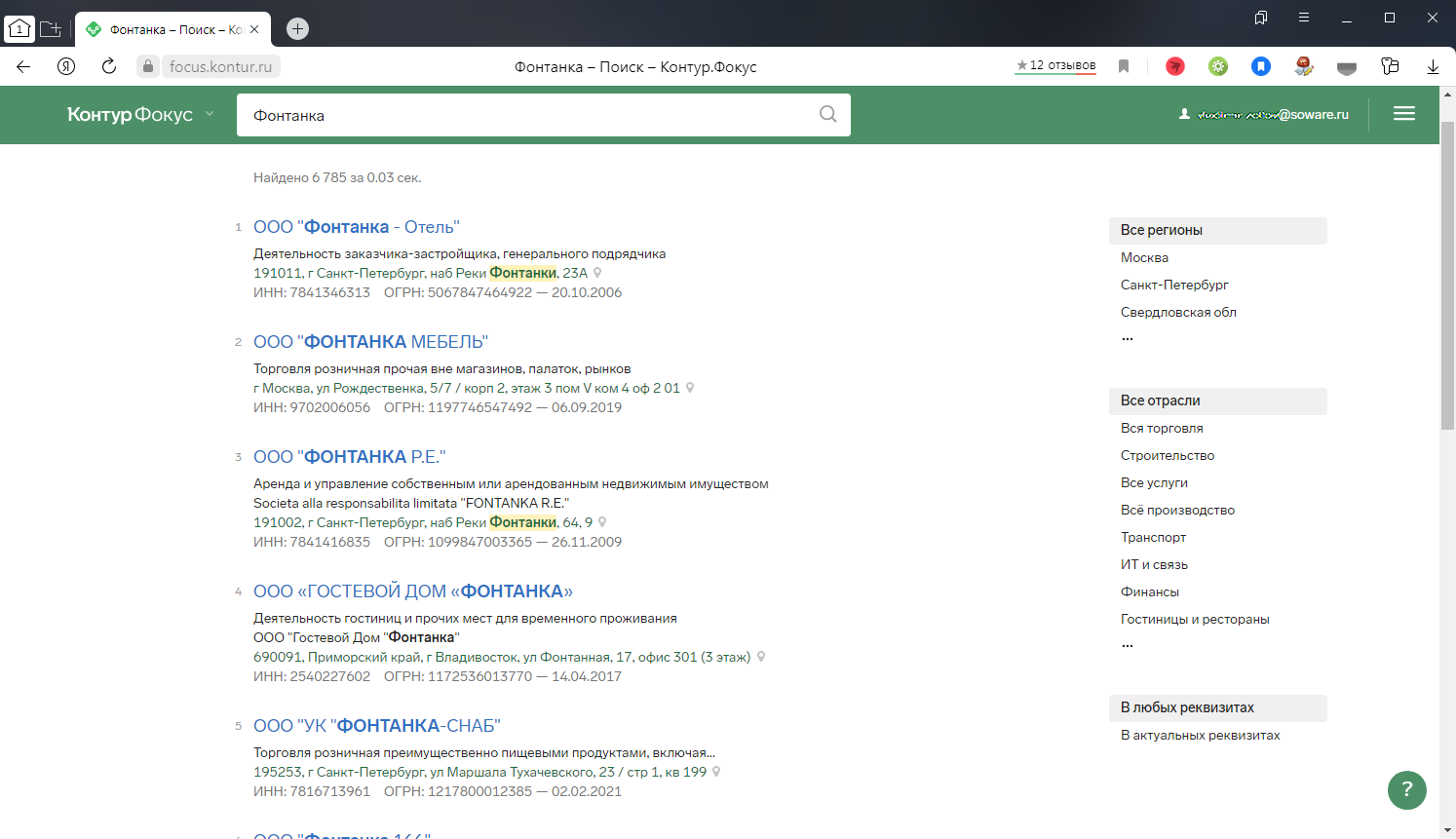Select В любых реквизитах search scope
1456x839 pixels.
click(1218, 707)
